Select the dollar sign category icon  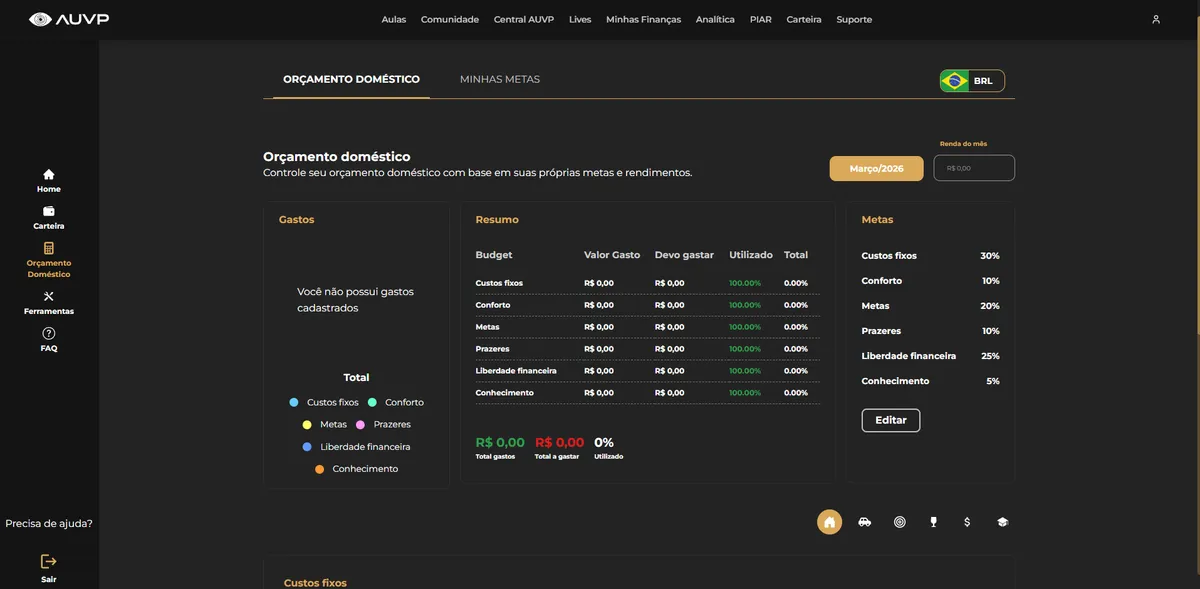(x=967, y=522)
